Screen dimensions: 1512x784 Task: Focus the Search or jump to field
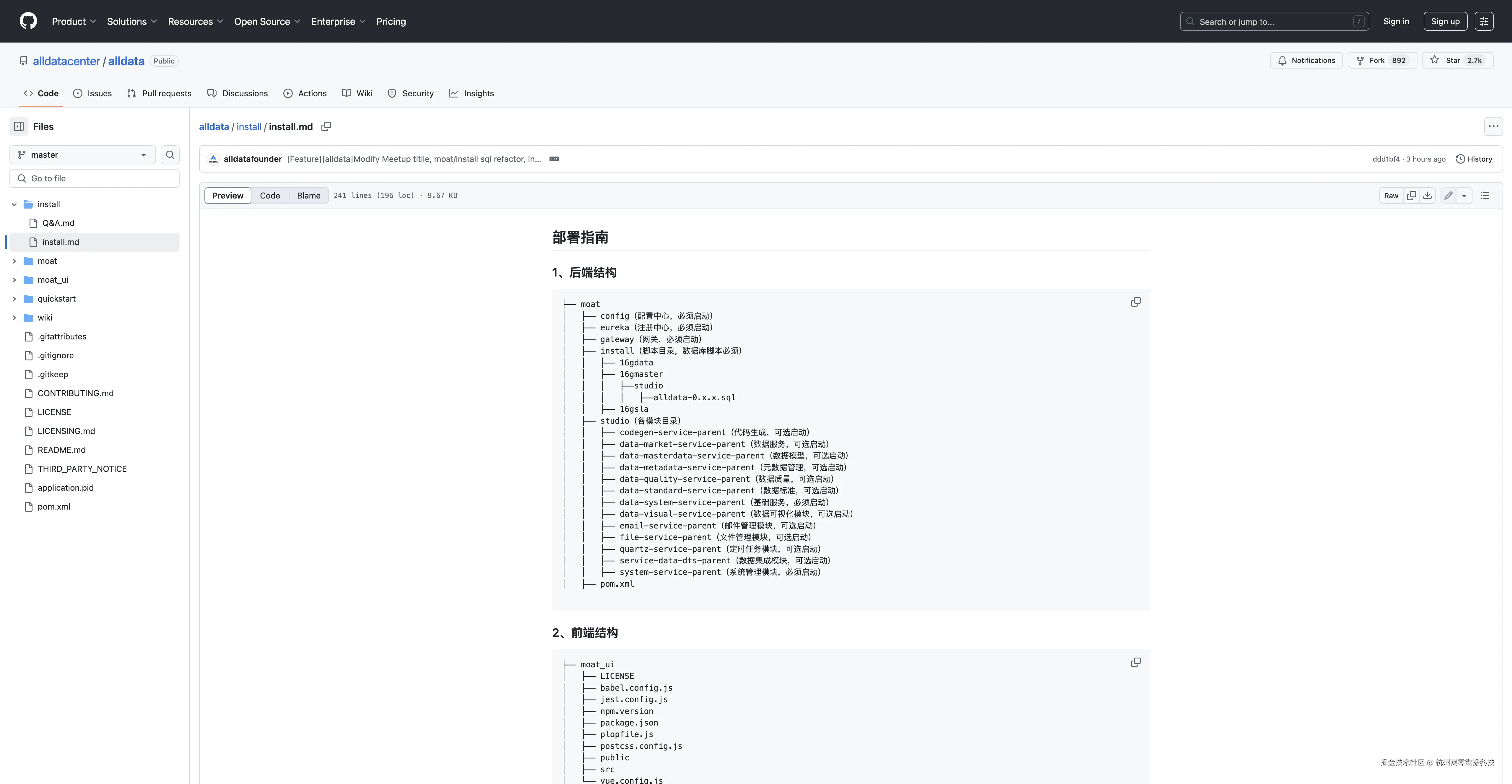pyautogui.click(x=1274, y=21)
